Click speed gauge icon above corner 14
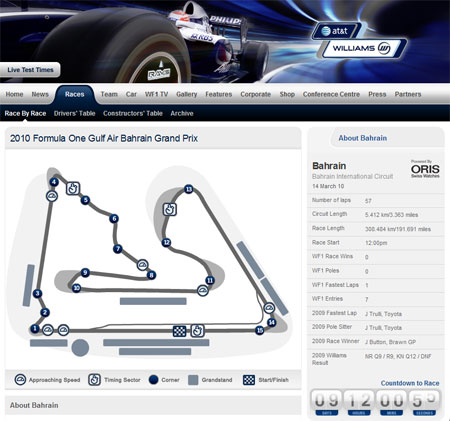450x421 pixels. tap(269, 308)
